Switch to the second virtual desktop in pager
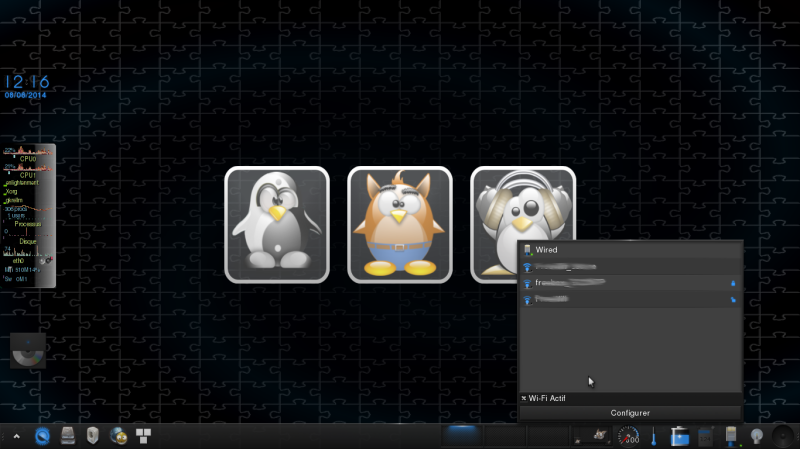 (x=505, y=436)
